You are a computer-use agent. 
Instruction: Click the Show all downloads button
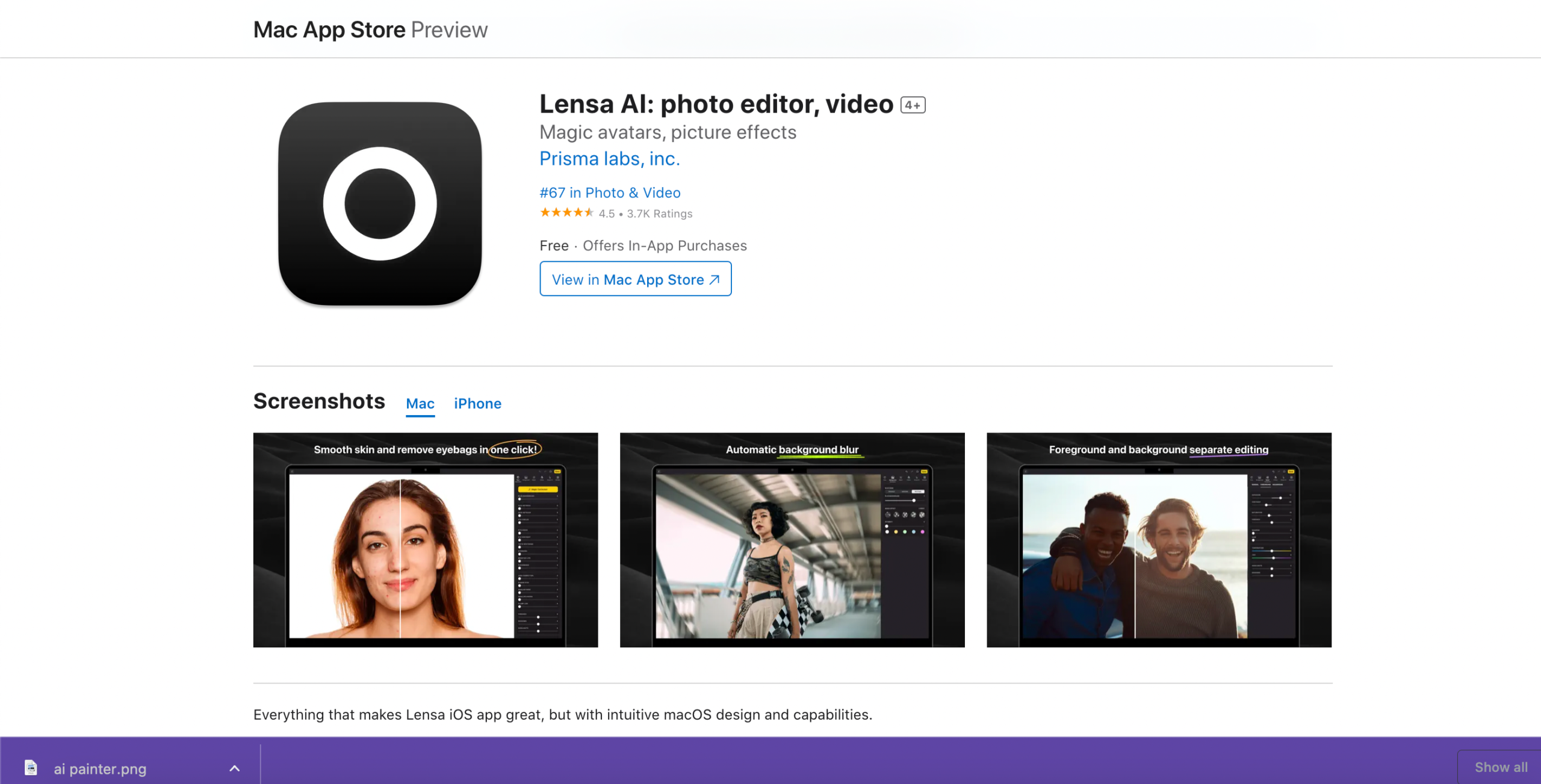[x=1500, y=767]
